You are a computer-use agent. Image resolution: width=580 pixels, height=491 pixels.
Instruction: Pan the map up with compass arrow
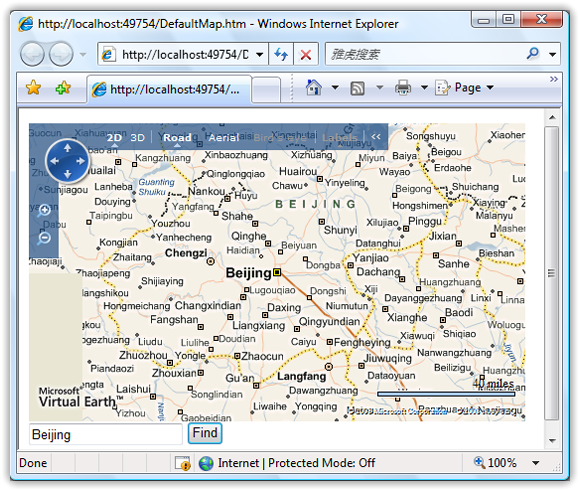[x=67, y=148]
